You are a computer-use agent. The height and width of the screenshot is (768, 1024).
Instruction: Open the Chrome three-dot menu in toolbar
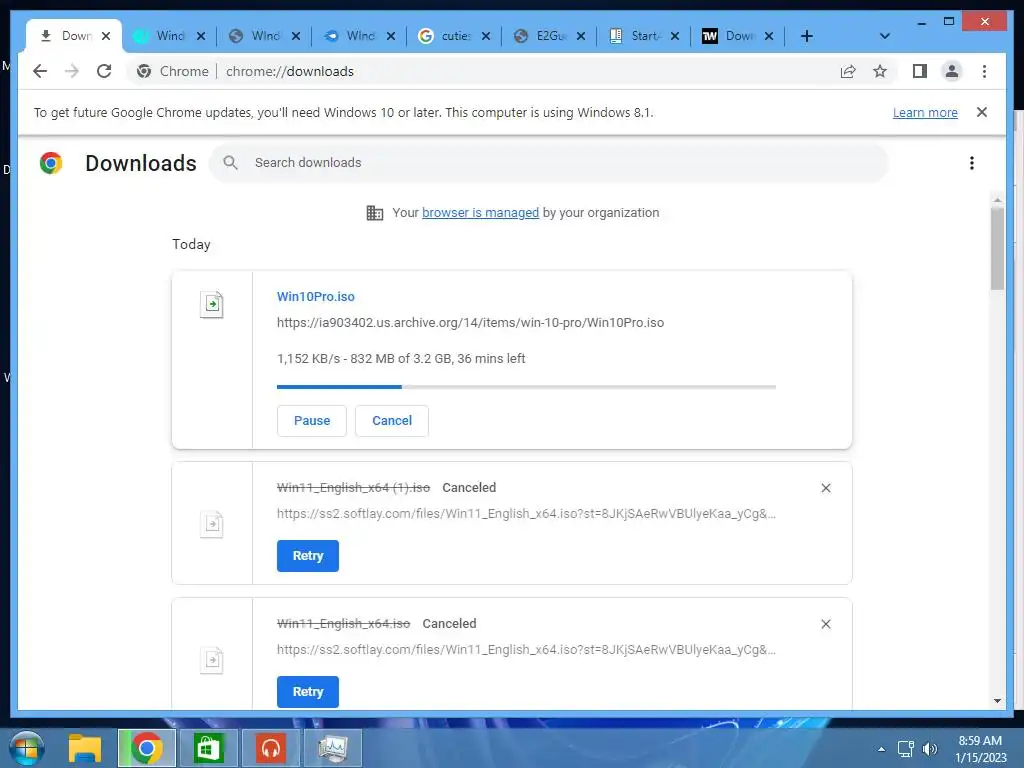(x=984, y=71)
